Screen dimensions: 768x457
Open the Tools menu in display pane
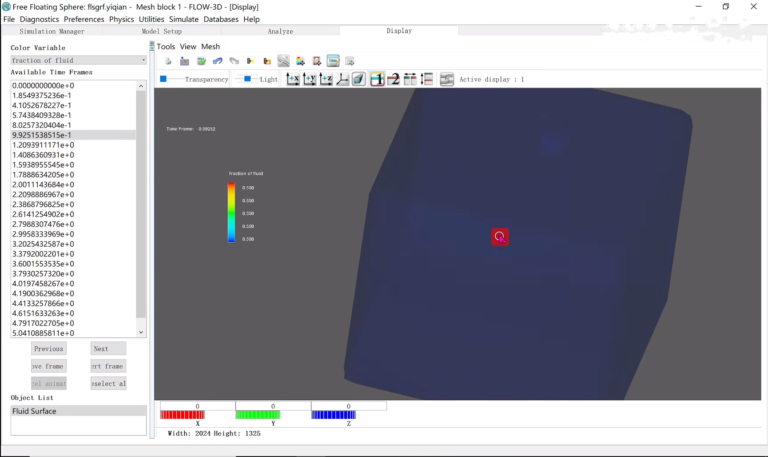pos(166,47)
